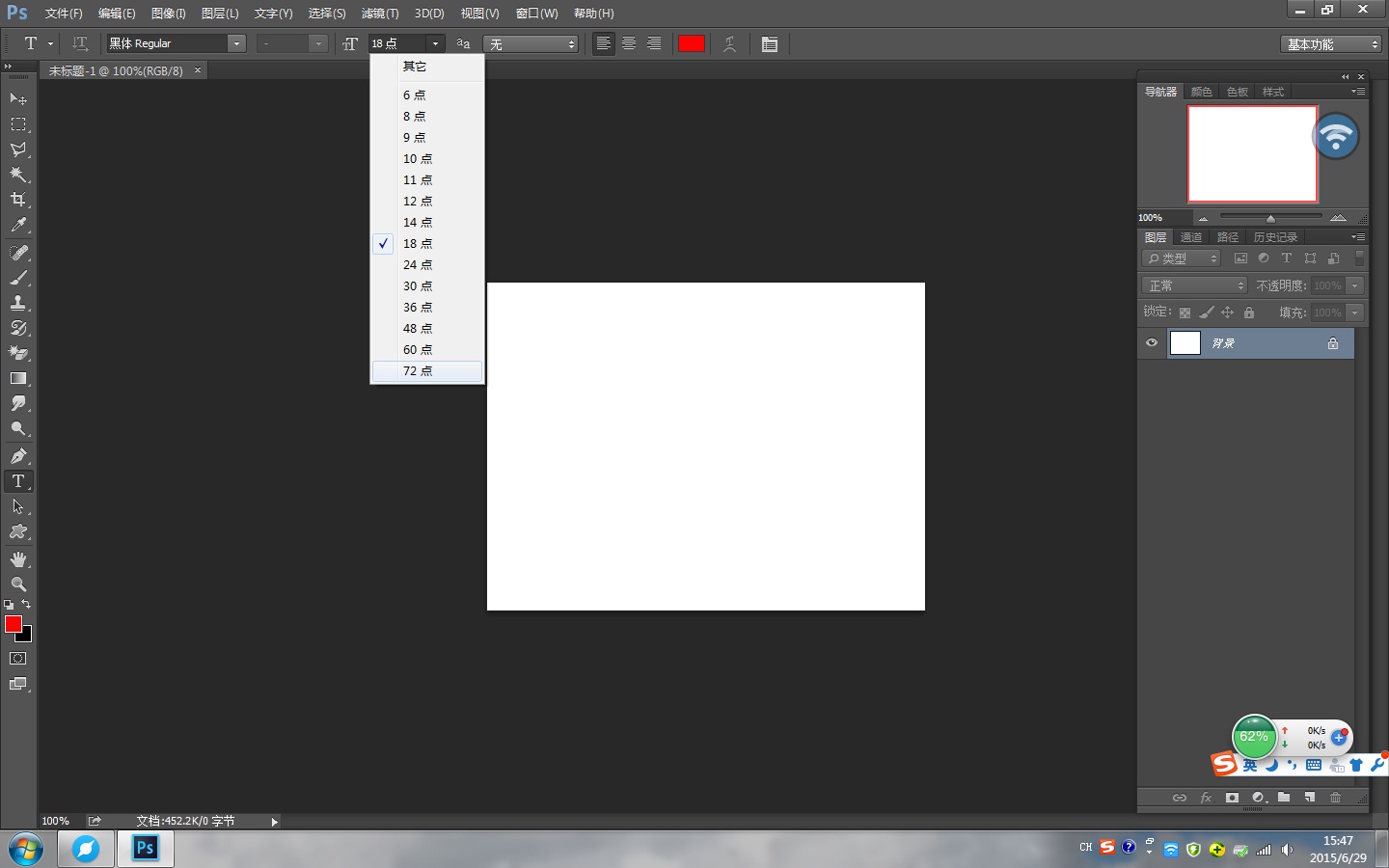Align text left
1389x868 pixels.
pos(603,43)
